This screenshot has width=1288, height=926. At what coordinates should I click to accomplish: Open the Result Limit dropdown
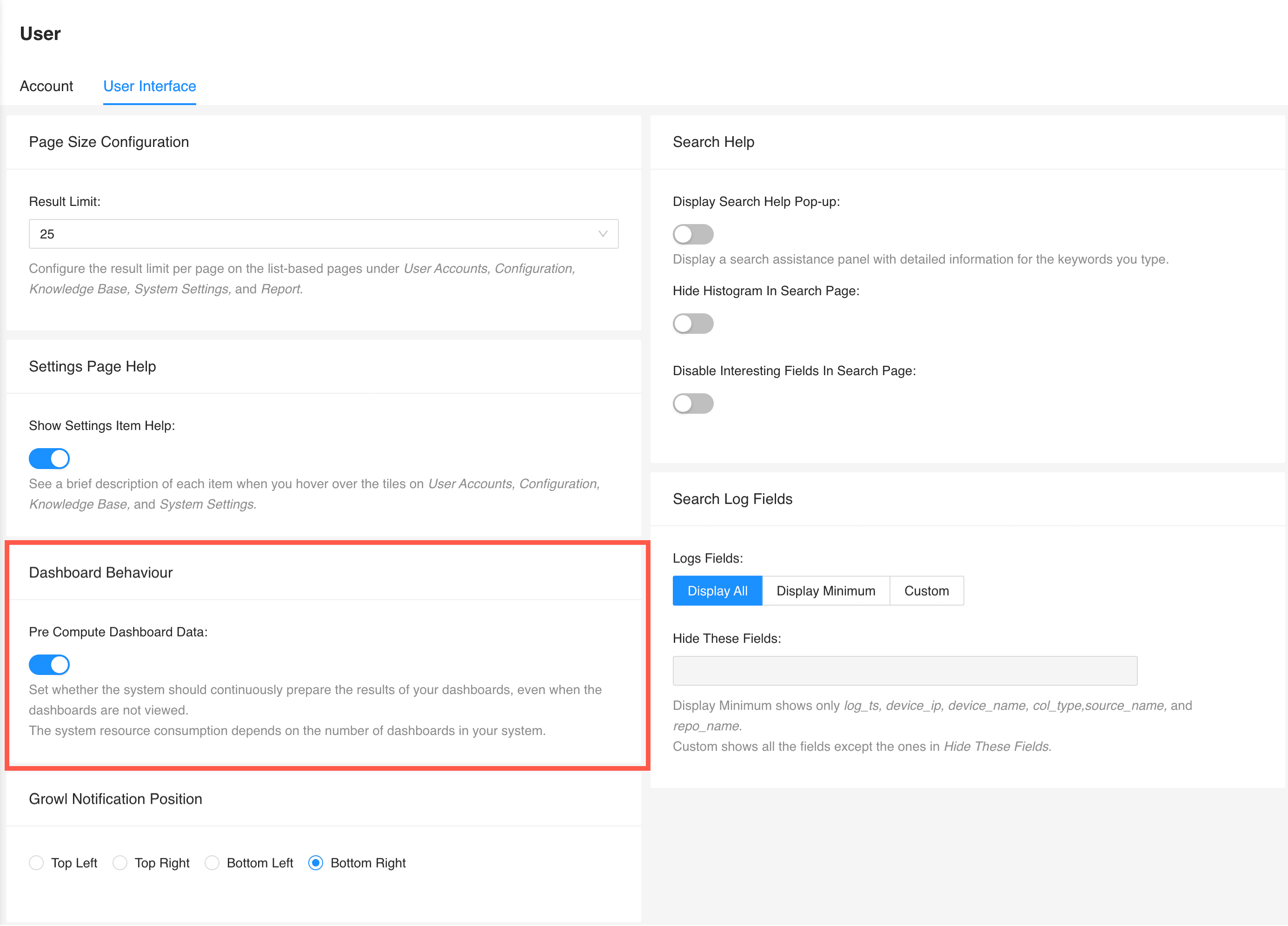(x=324, y=233)
